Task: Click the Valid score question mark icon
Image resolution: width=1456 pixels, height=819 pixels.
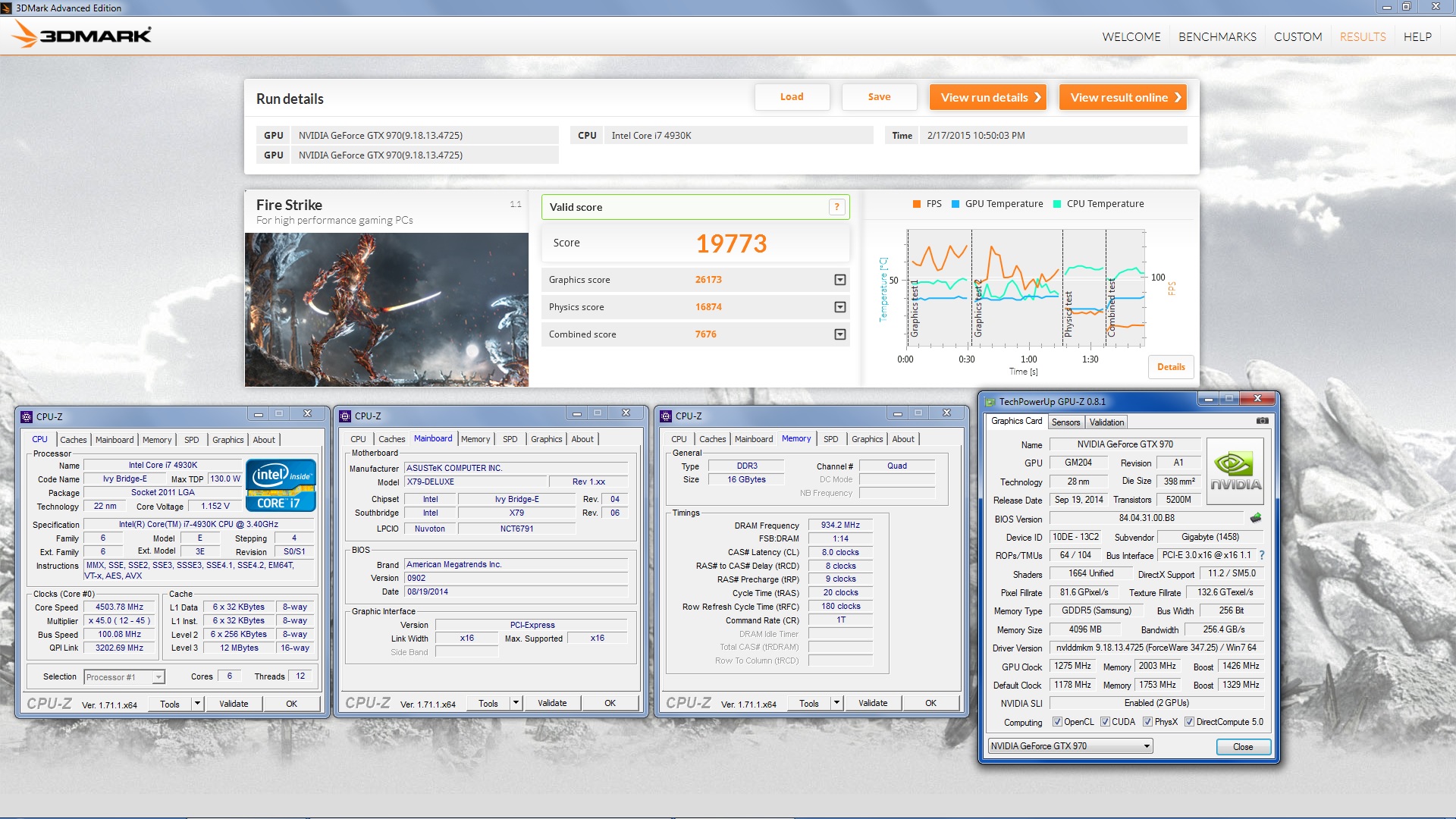Action: (836, 207)
